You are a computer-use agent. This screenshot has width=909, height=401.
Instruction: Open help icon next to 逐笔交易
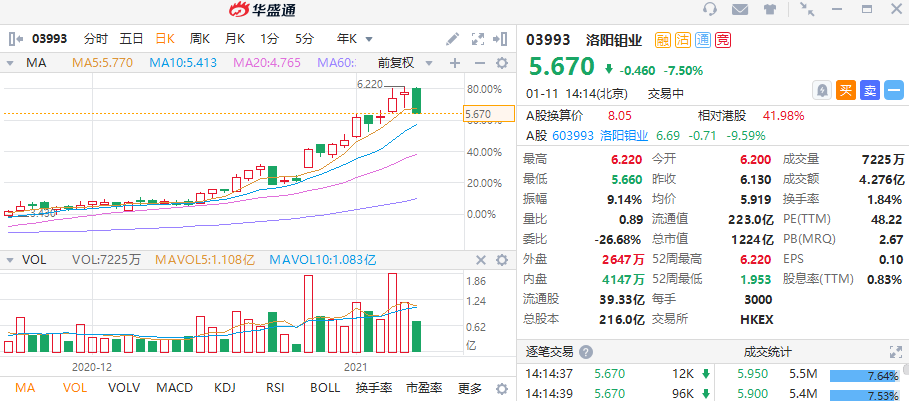click(x=586, y=352)
